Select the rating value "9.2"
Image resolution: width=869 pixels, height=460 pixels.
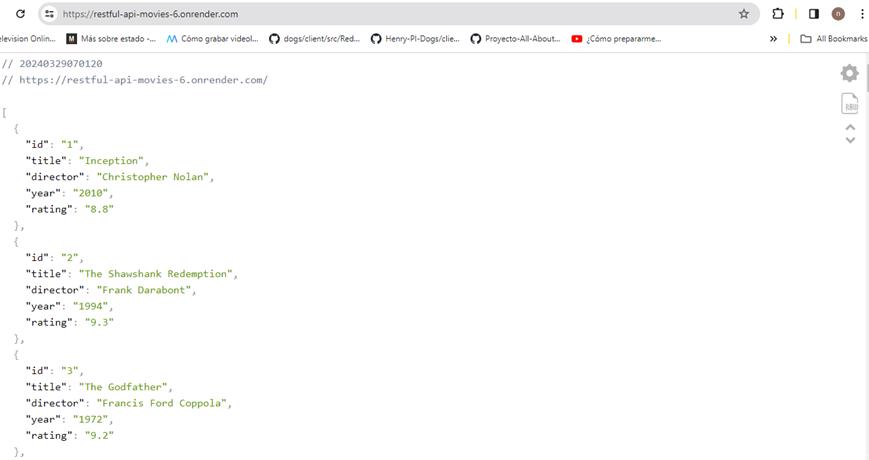[x=99, y=435]
